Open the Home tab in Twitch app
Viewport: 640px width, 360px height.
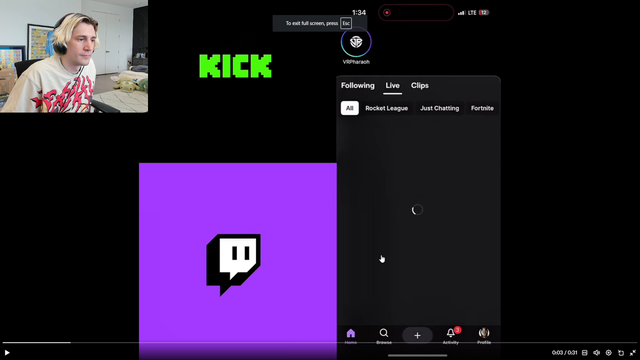point(351,336)
